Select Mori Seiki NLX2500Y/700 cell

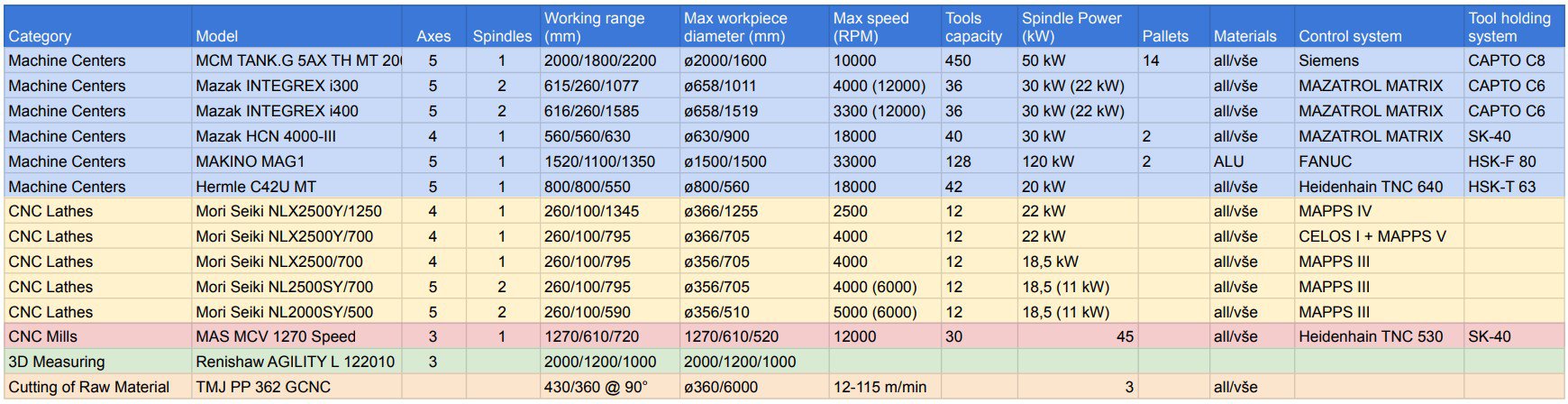[296, 236]
